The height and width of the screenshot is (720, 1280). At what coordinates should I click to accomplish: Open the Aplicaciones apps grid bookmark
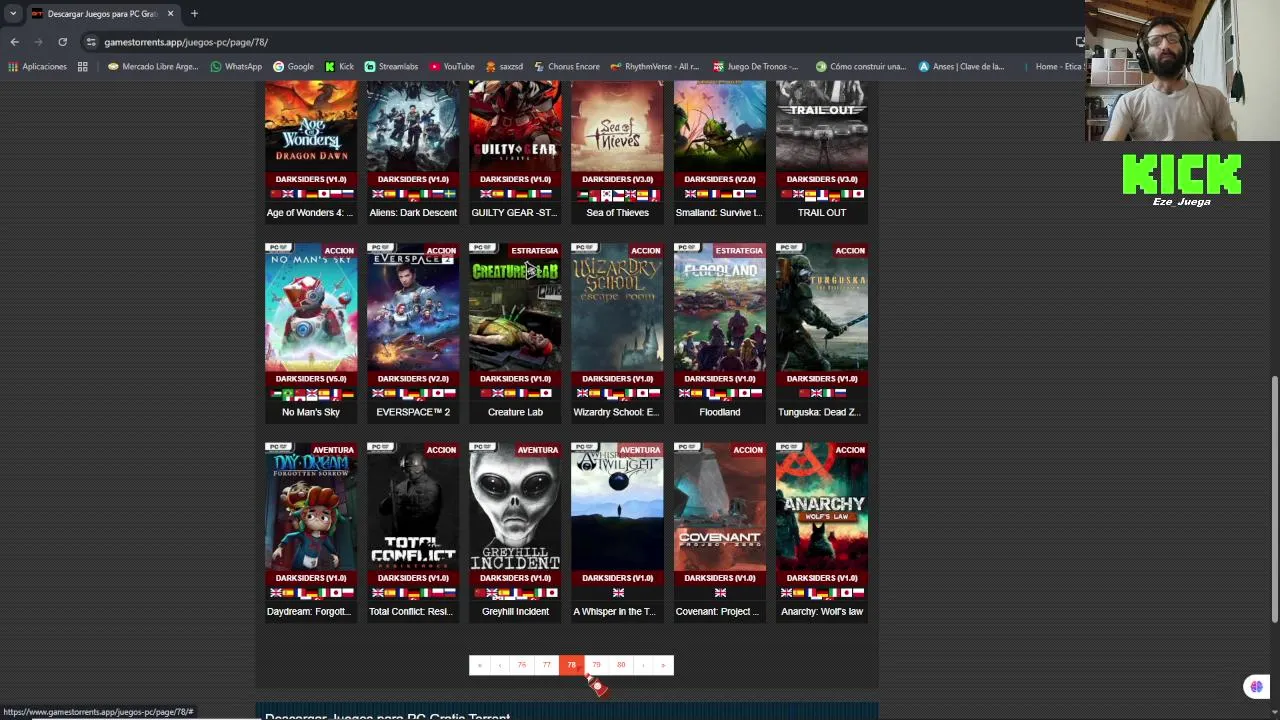tap(38, 67)
